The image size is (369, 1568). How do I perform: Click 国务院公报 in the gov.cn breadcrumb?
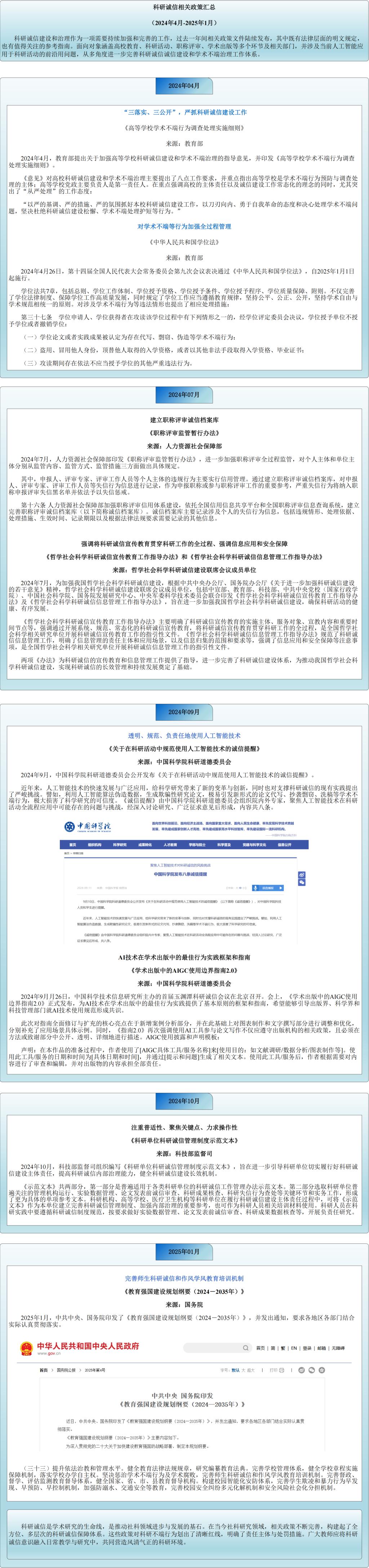point(66,1370)
